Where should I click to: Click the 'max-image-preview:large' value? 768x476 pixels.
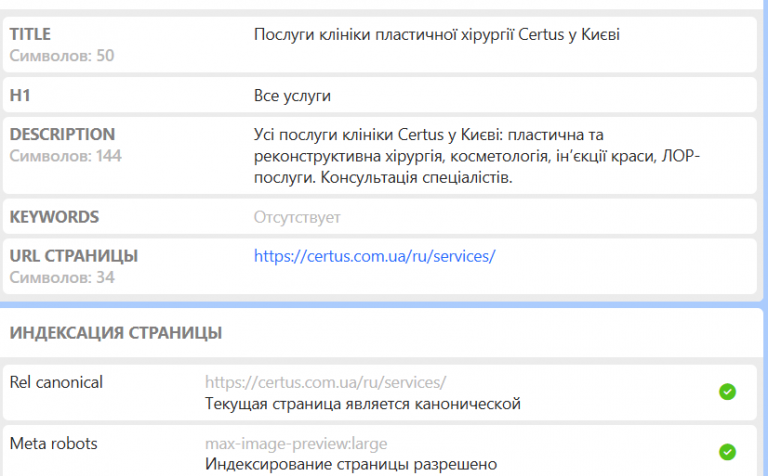point(296,444)
